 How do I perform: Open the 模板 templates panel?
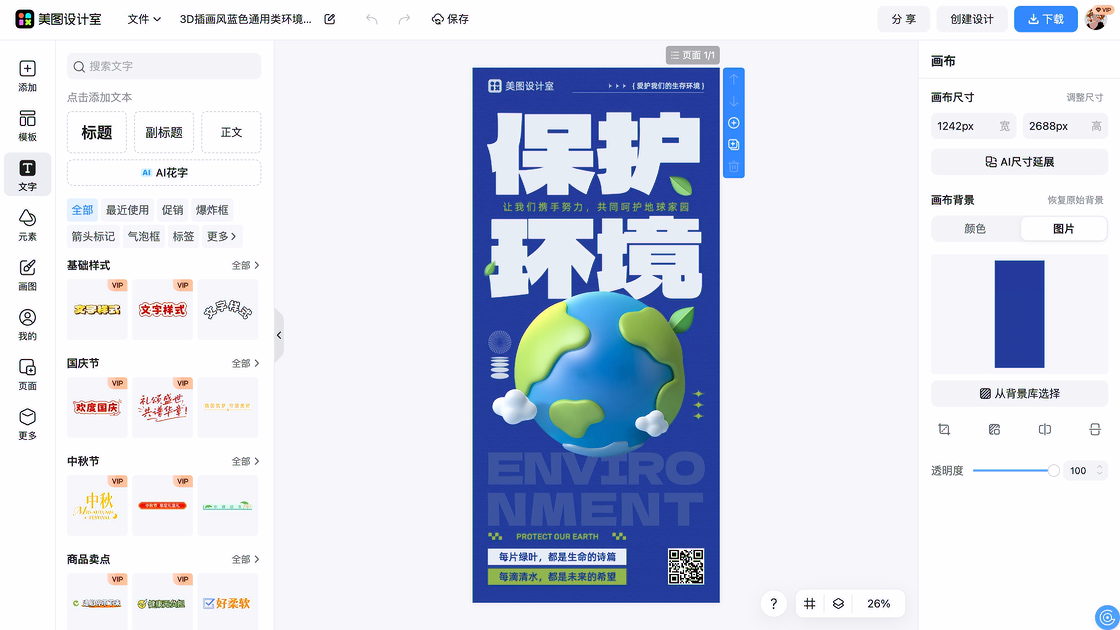pyautogui.click(x=27, y=126)
